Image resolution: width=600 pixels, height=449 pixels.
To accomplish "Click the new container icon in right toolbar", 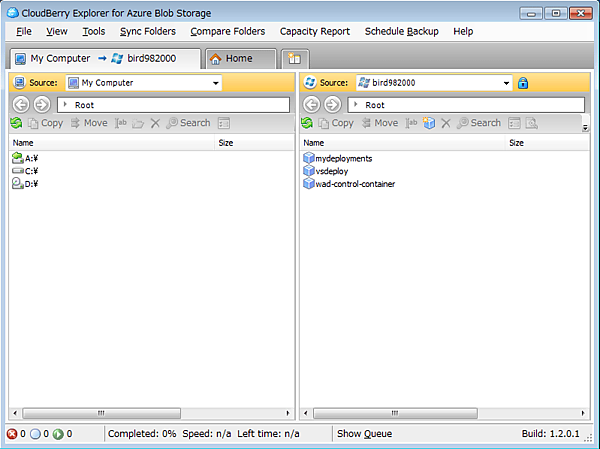I will click(429, 123).
